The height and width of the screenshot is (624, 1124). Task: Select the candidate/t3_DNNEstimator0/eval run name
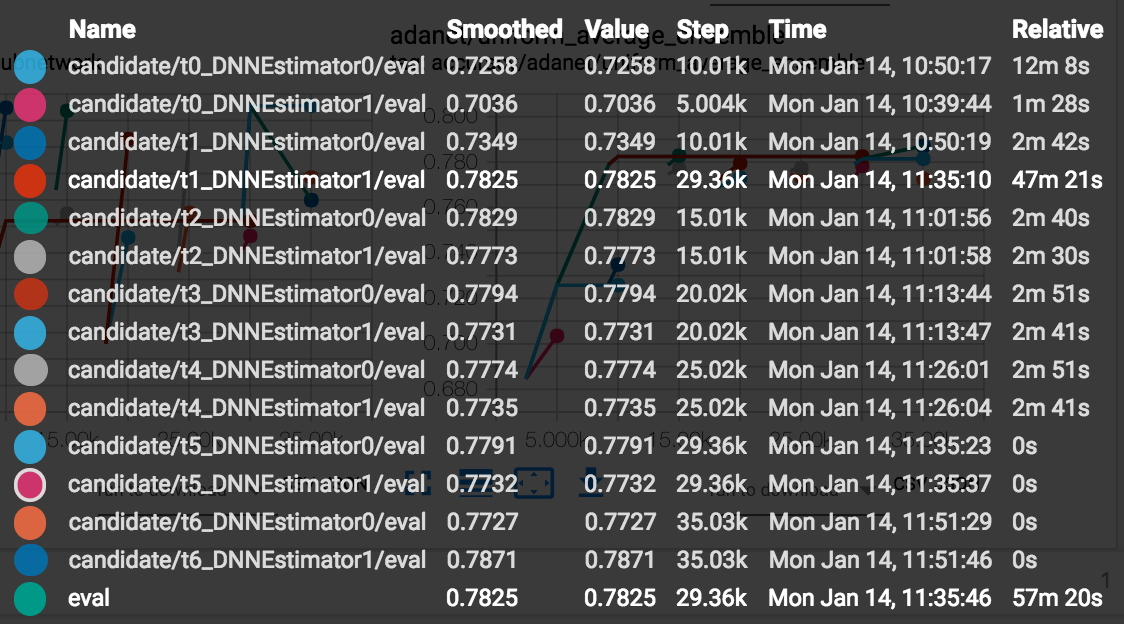247,294
